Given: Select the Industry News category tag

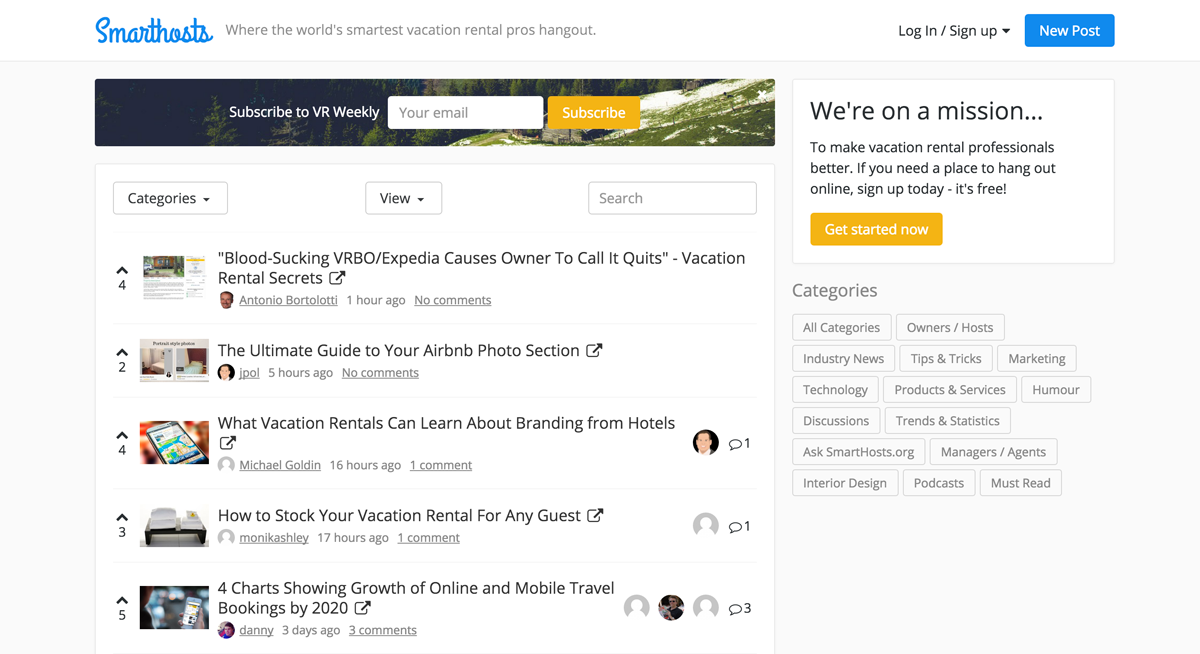Looking at the screenshot, I should (843, 358).
